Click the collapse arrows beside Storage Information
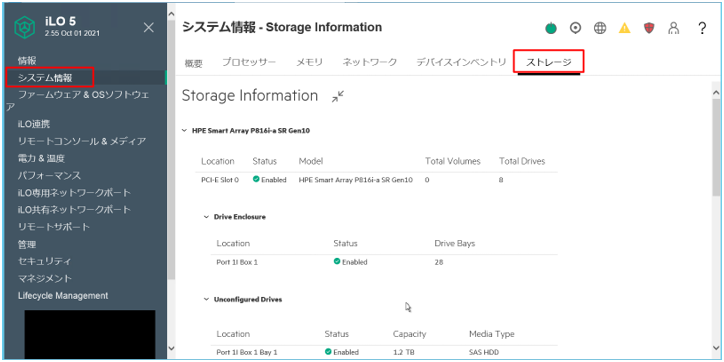Viewport: 724px width, 362px height. click(338, 97)
